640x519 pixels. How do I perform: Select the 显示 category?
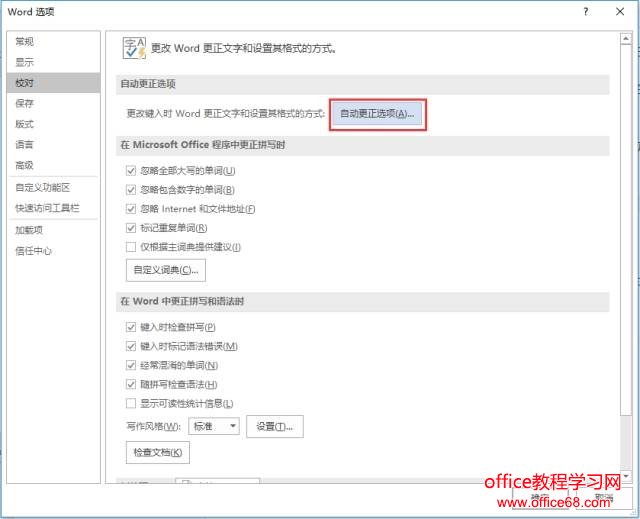pyautogui.click(x=53, y=62)
